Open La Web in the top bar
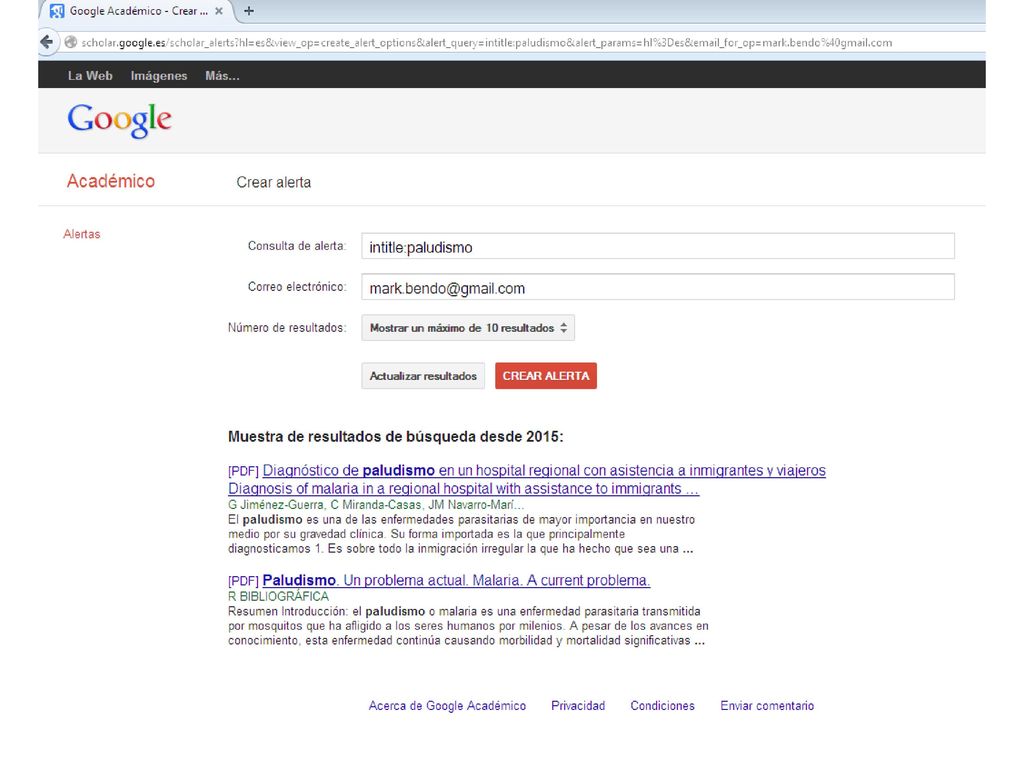 90,76
